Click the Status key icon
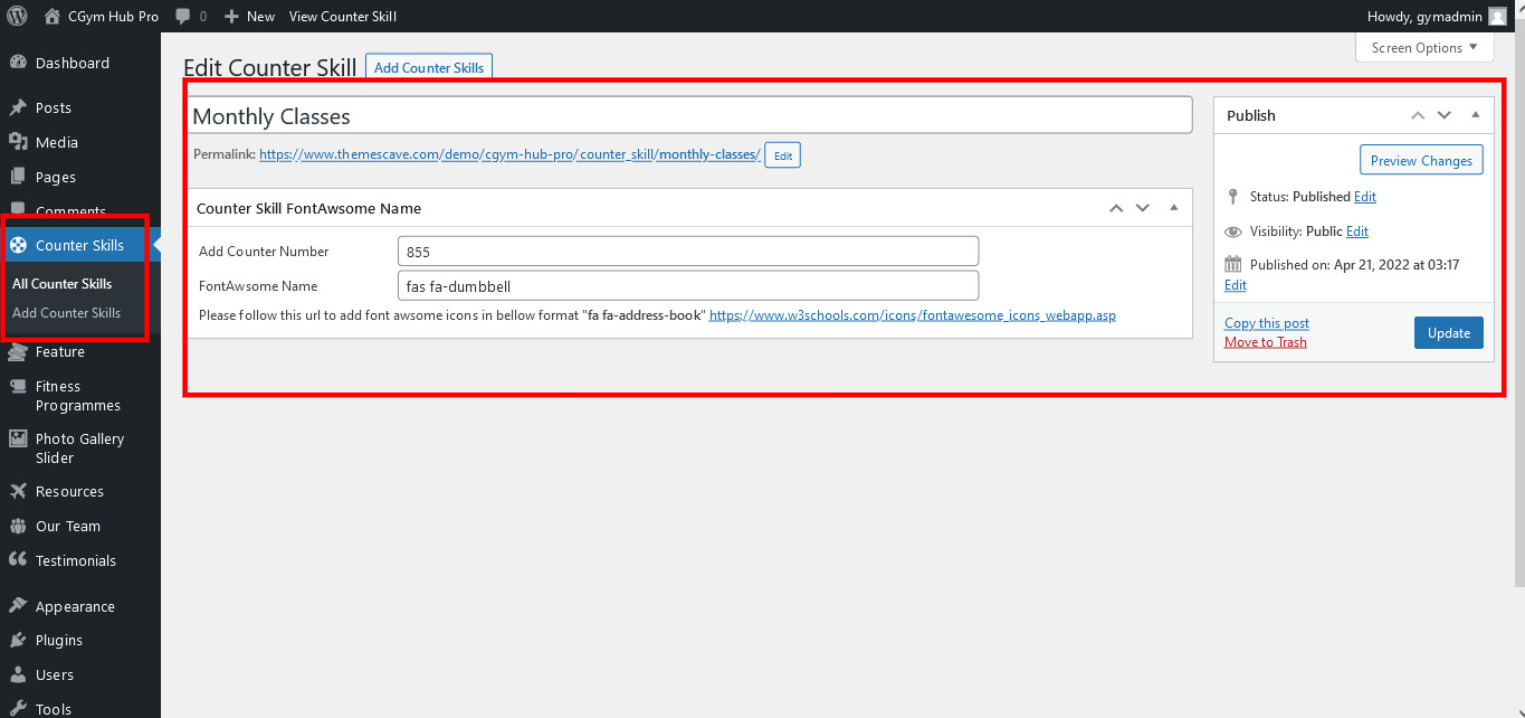Viewport: 1525px width, 718px height. pyautogui.click(x=1233, y=197)
